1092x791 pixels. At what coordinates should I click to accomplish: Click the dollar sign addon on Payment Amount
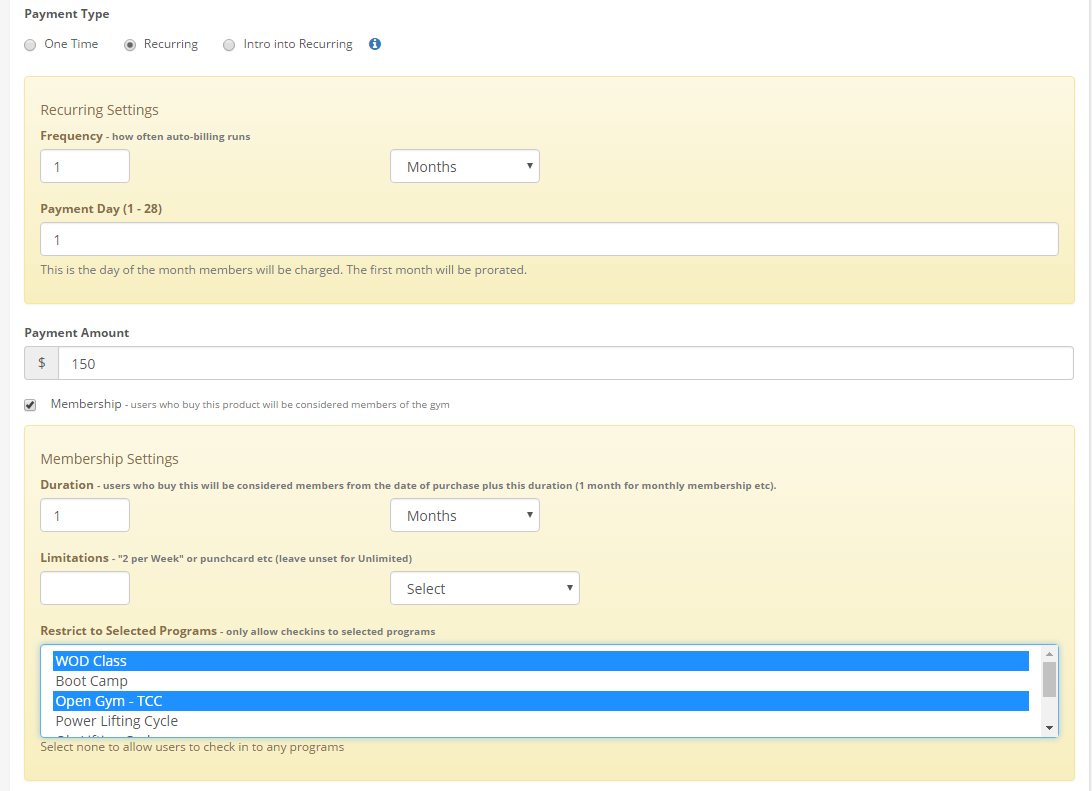click(x=42, y=363)
